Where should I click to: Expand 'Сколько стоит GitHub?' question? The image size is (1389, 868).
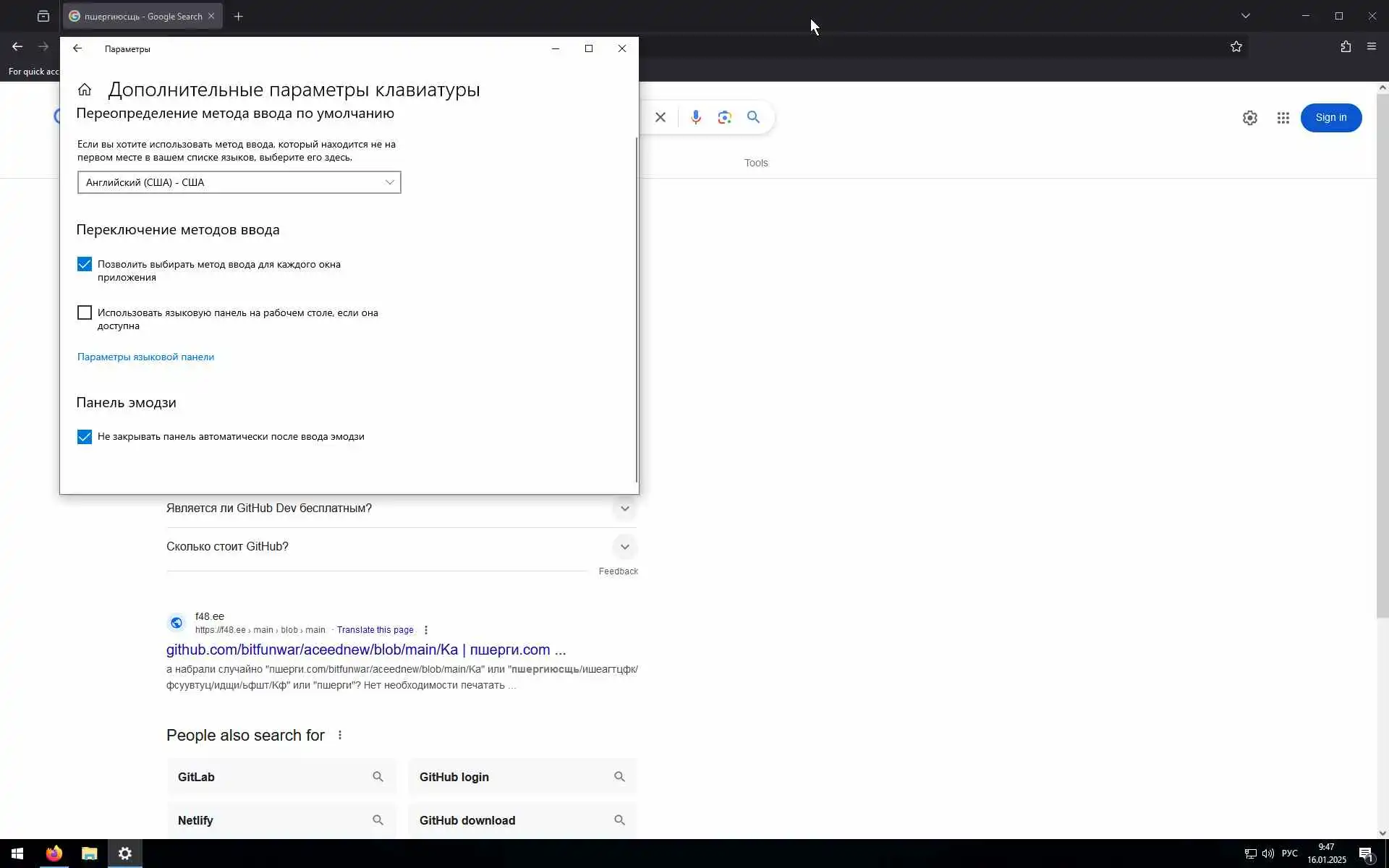click(624, 547)
